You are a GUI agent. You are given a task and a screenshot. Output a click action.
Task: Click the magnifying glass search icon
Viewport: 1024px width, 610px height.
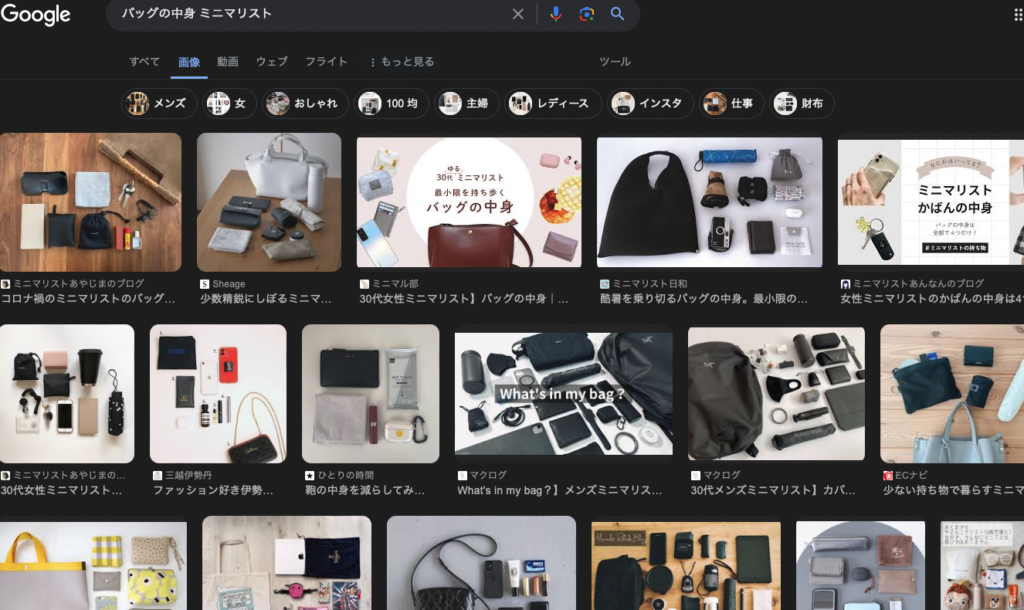tap(616, 14)
